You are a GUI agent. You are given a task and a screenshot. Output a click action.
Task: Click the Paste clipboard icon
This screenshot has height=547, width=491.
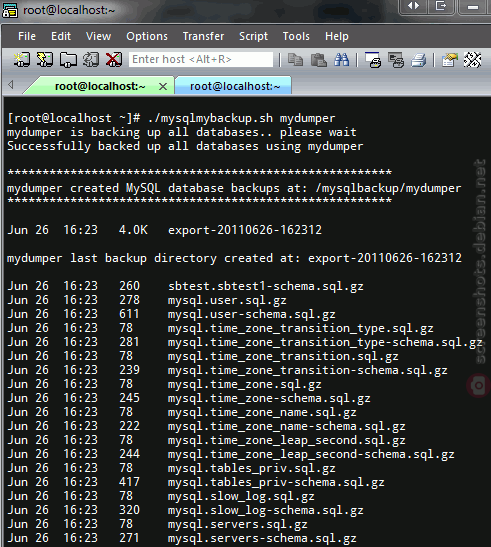(319, 60)
